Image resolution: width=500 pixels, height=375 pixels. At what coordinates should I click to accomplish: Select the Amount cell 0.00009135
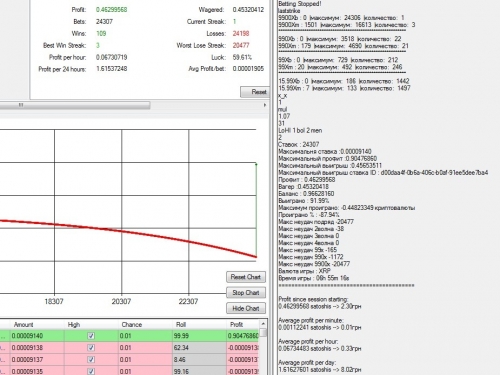[x=37, y=371]
